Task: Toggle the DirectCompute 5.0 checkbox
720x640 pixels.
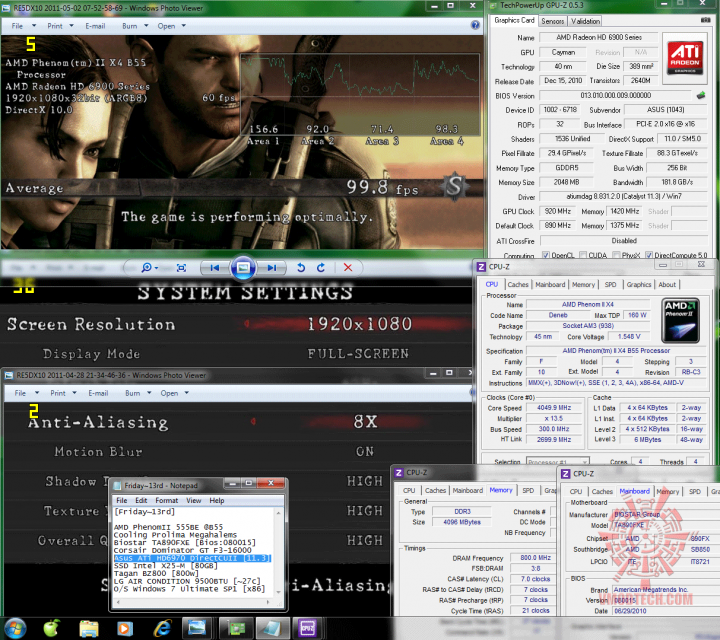Action: (x=649, y=255)
